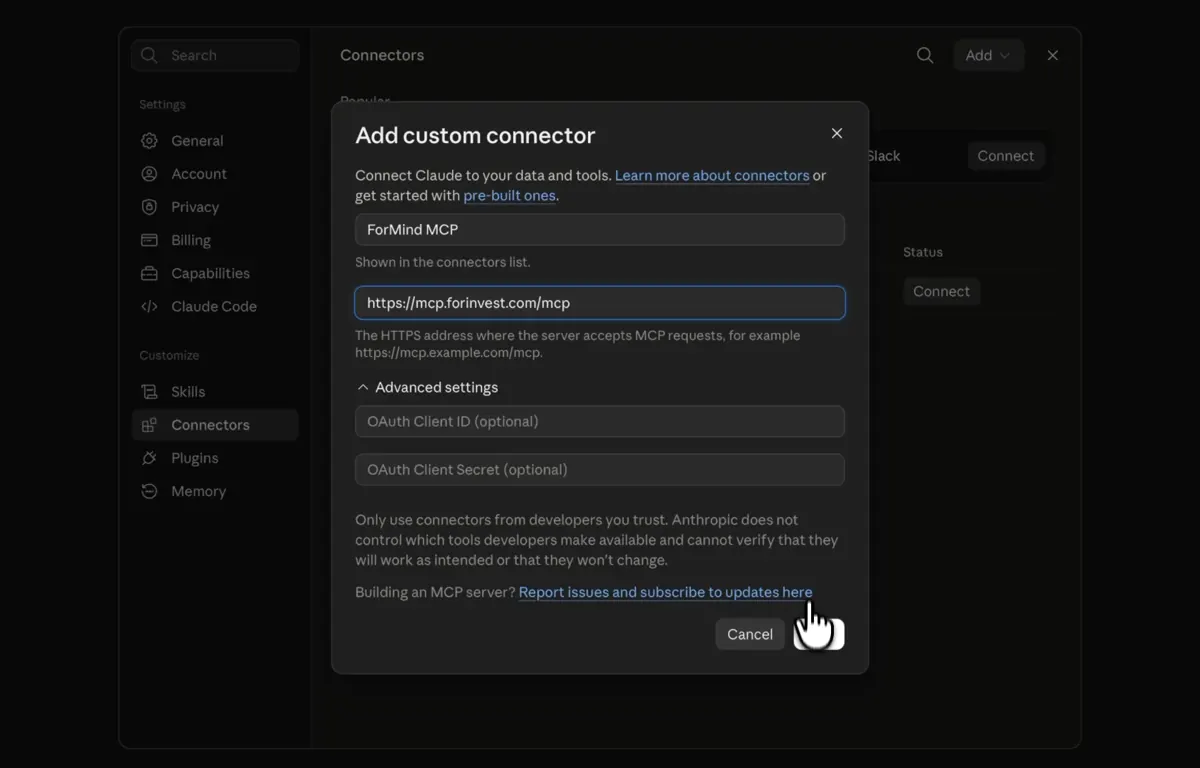The height and width of the screenshot is (768, 1200).
Task: Open Report issues and subscribe link
Action: 665,592
